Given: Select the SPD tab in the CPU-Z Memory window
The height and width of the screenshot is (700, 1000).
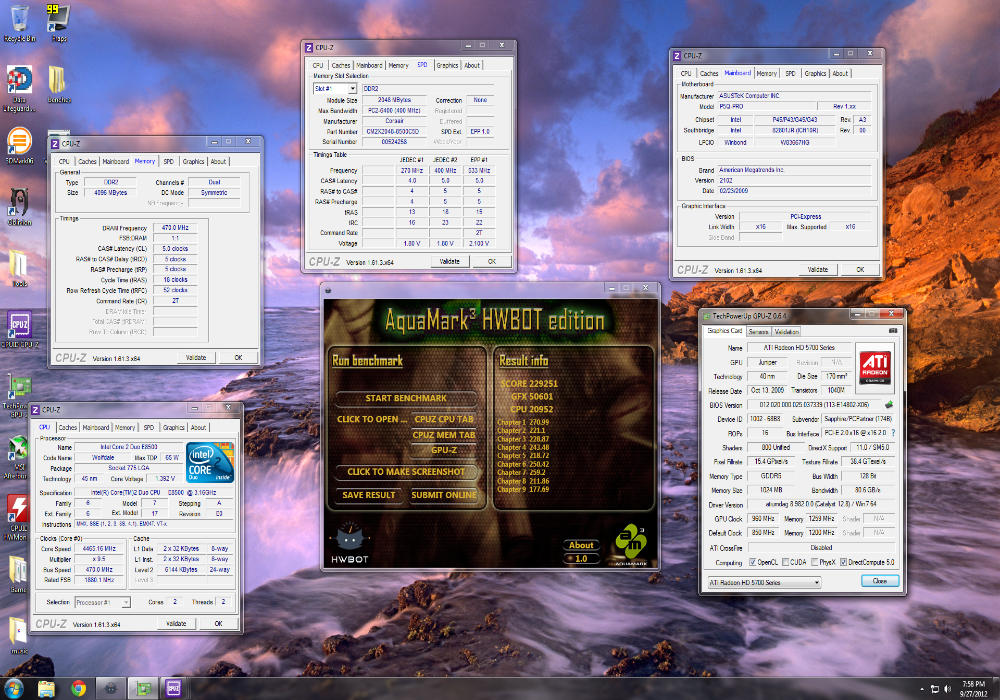Looking at the screenshot, I should (168, 161).
